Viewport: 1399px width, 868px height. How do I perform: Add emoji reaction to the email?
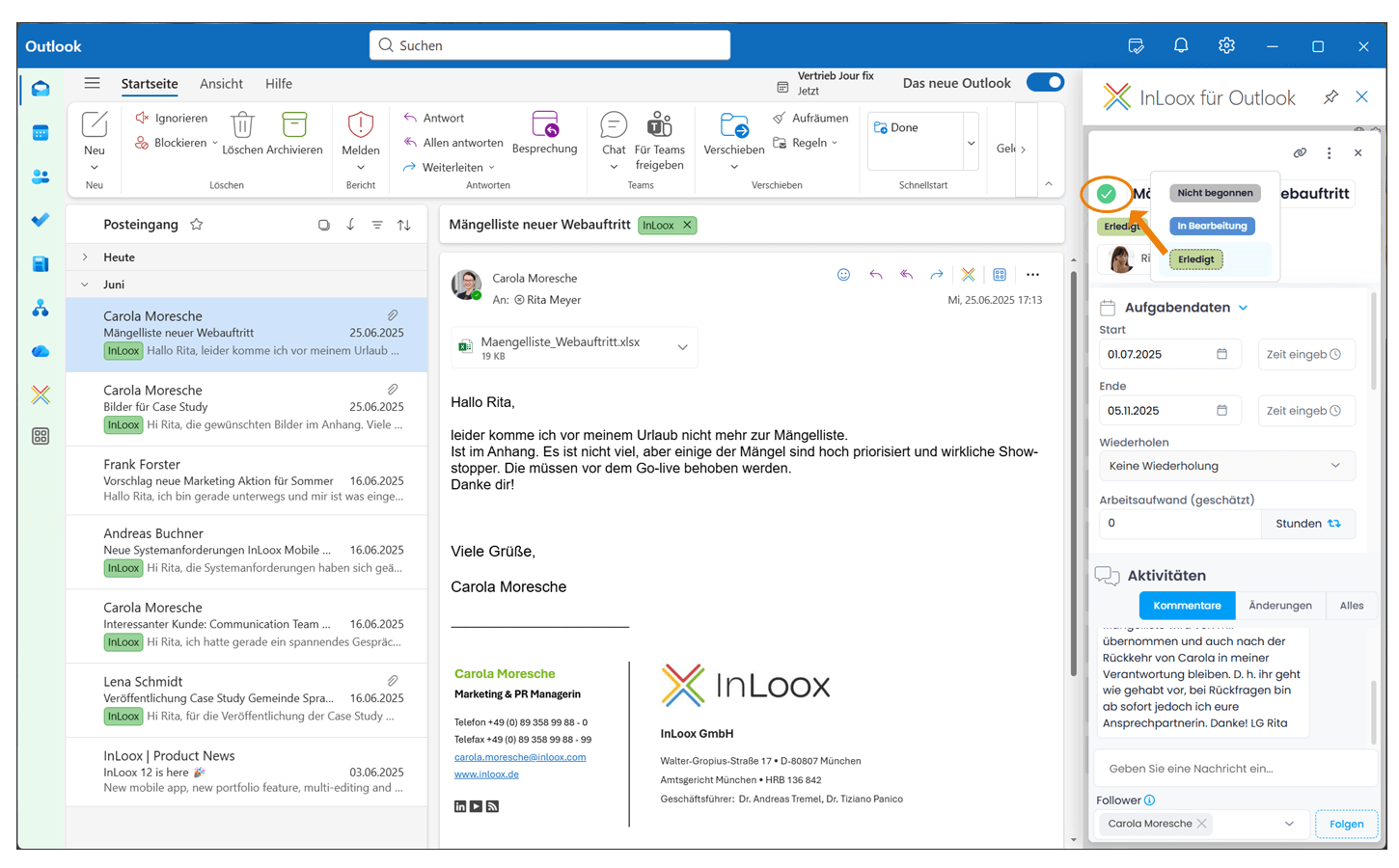coord(843,275)
